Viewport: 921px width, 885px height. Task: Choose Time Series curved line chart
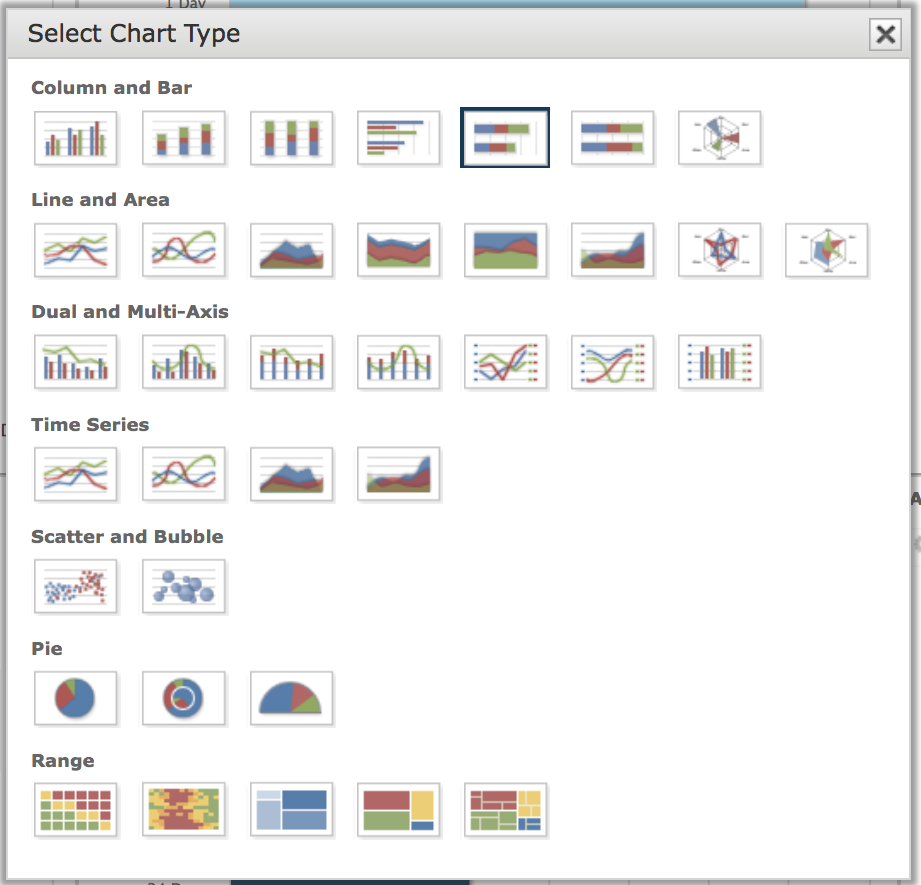[183, 475]
